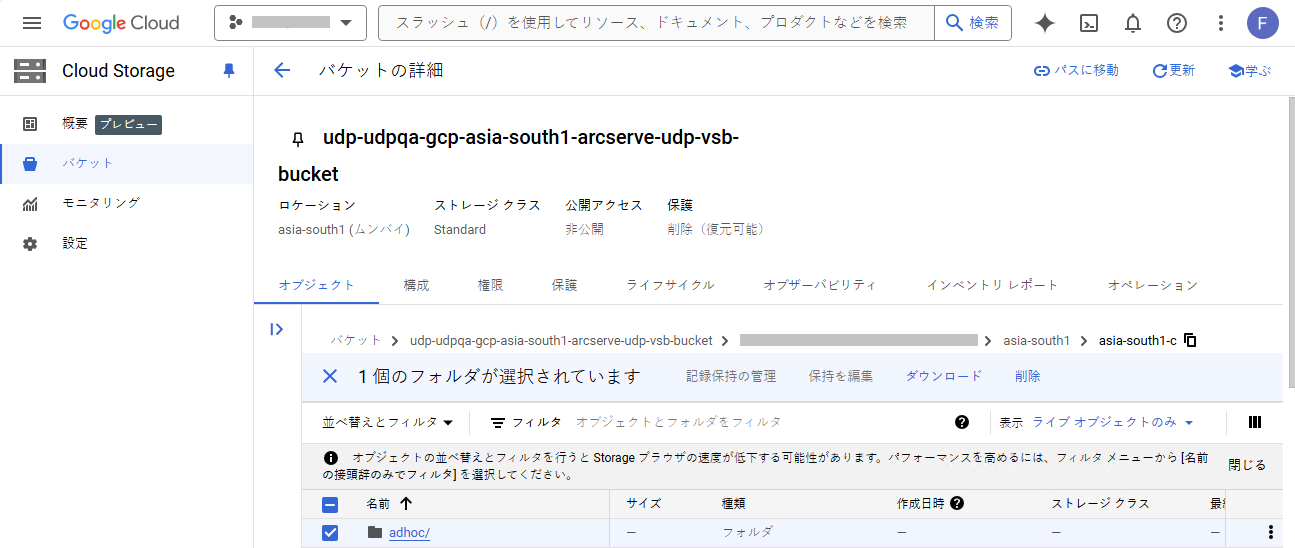The image size is (1295, 548).
Task: Open the ライブ オブジェクトのみ dropdown
Action: pyautogui.click(x=1113, y=423)
